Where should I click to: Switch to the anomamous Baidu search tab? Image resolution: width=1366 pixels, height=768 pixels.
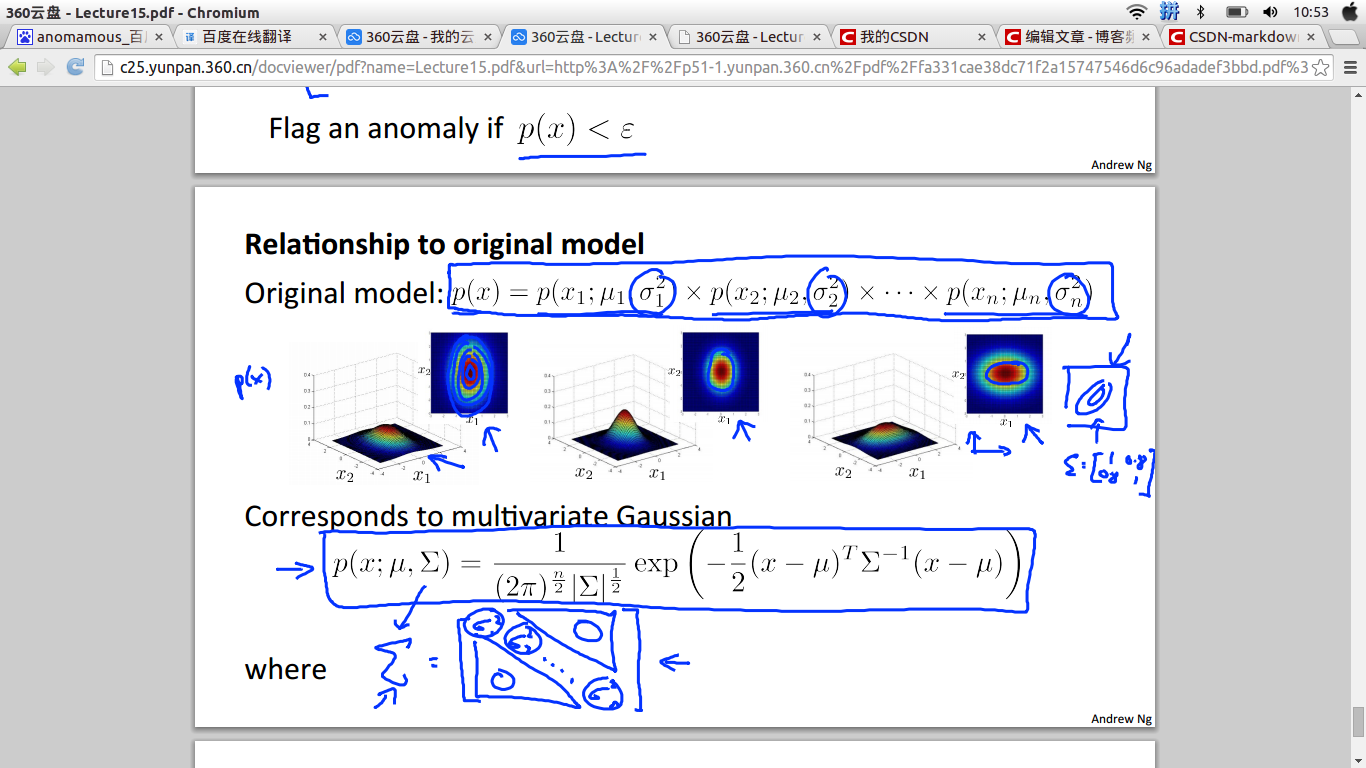point(90,37)
